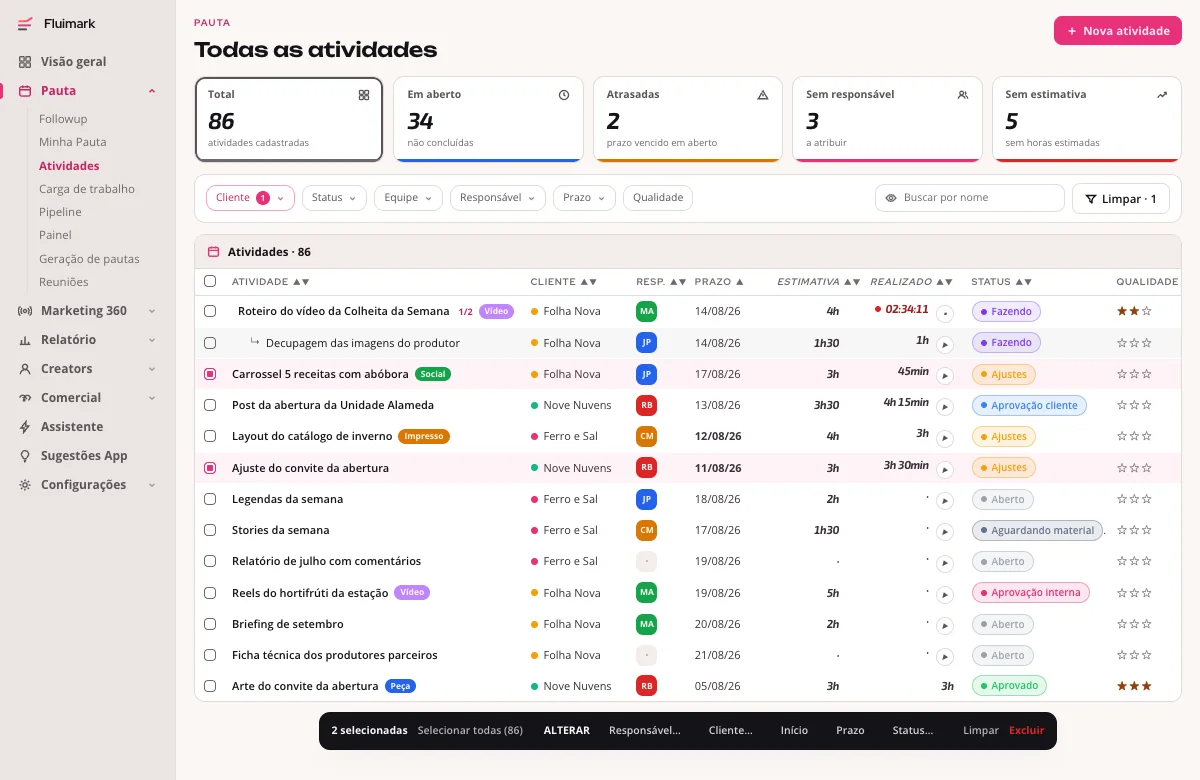Assign responsible on Relatório de julho row
The height and width of the screenshot is (780, 1200).
click(x=646, y=561)
